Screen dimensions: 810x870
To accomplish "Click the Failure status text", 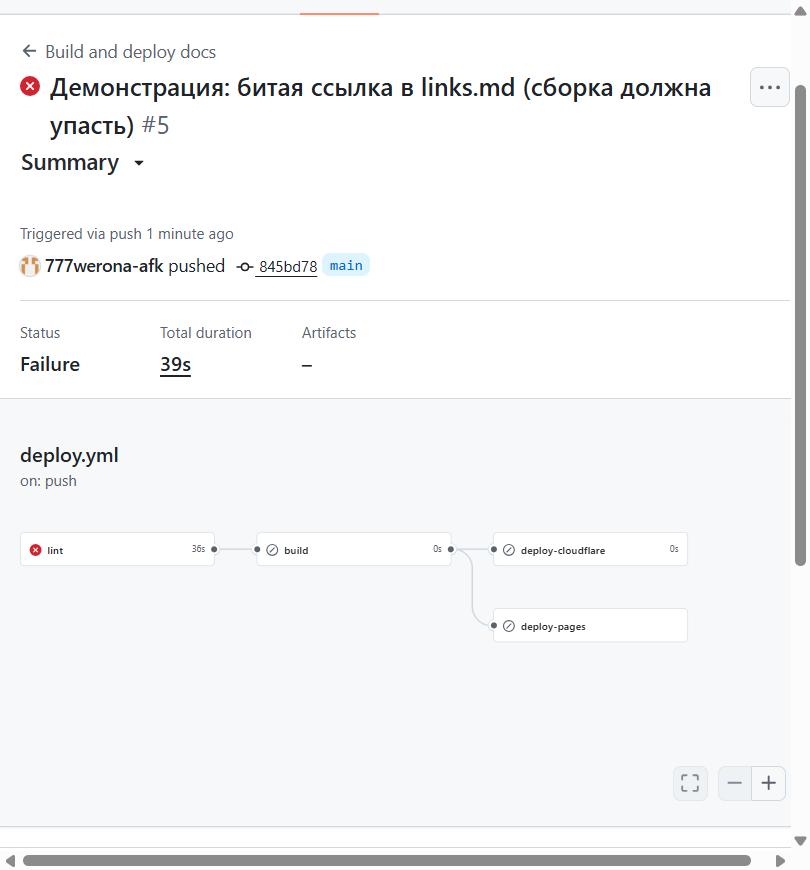I will (x=50, y=365).
